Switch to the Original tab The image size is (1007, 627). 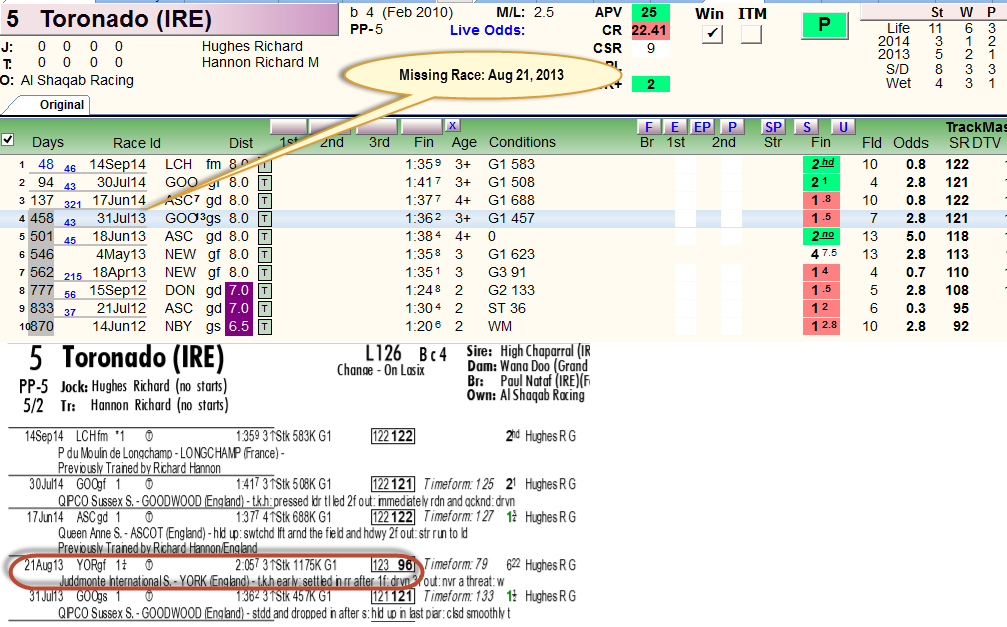coord(62,105)
